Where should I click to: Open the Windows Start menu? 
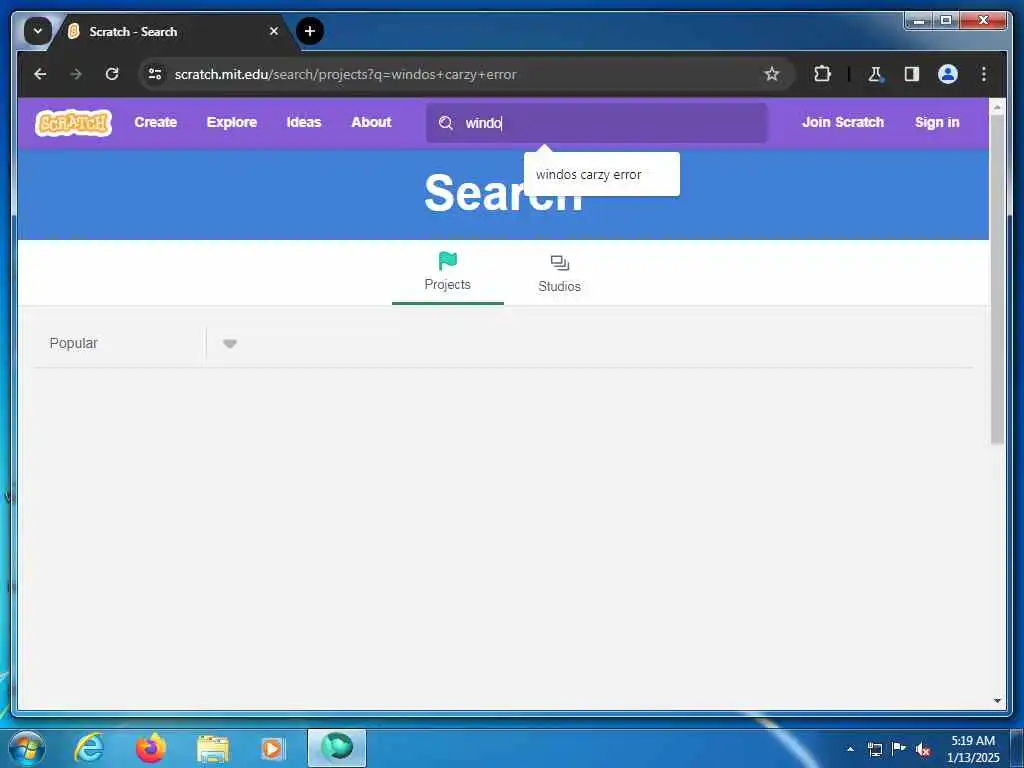(x=27, y=748)
